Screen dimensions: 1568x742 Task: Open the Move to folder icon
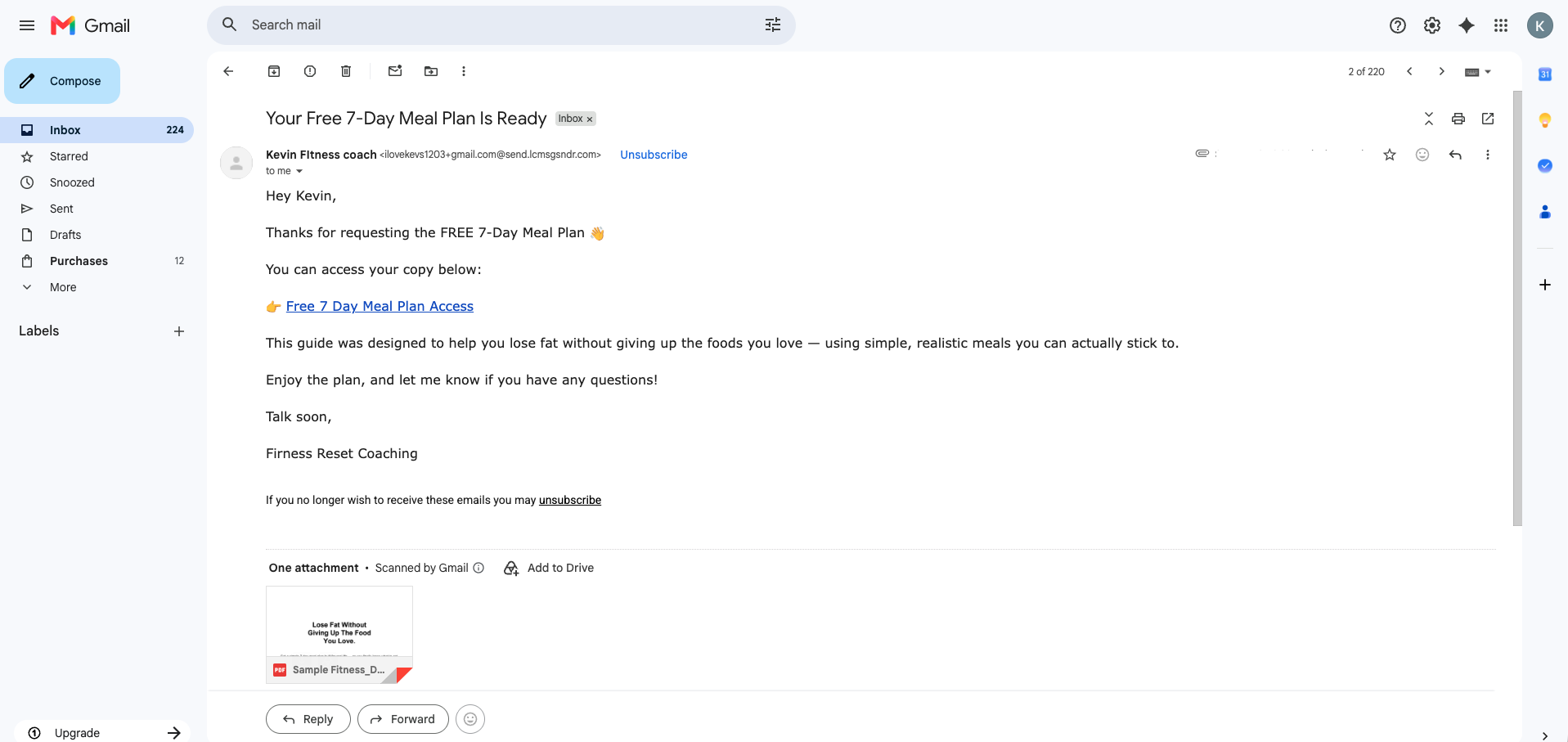pos(431,71)
